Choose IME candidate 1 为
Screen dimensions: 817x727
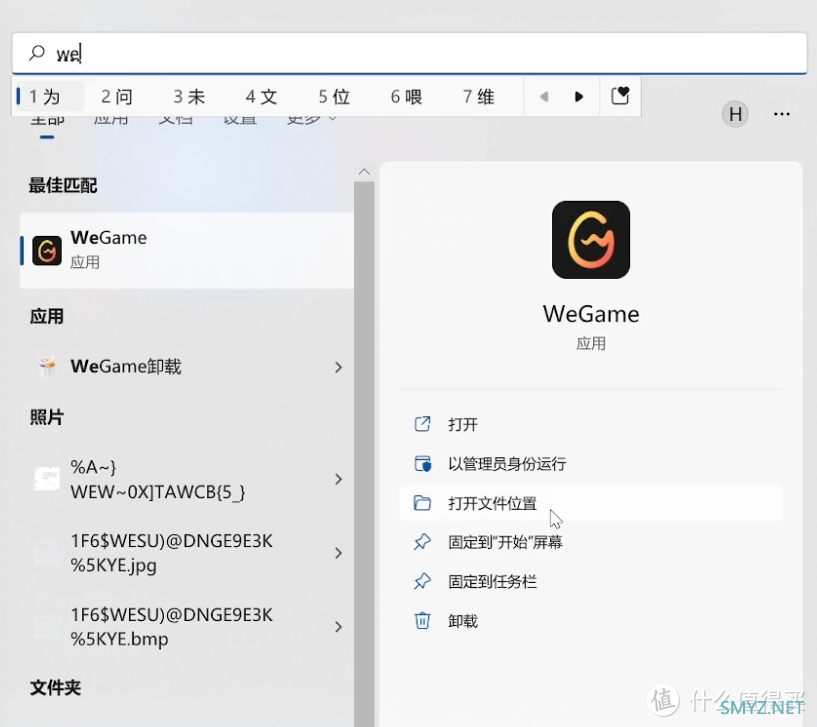(49, 97)
